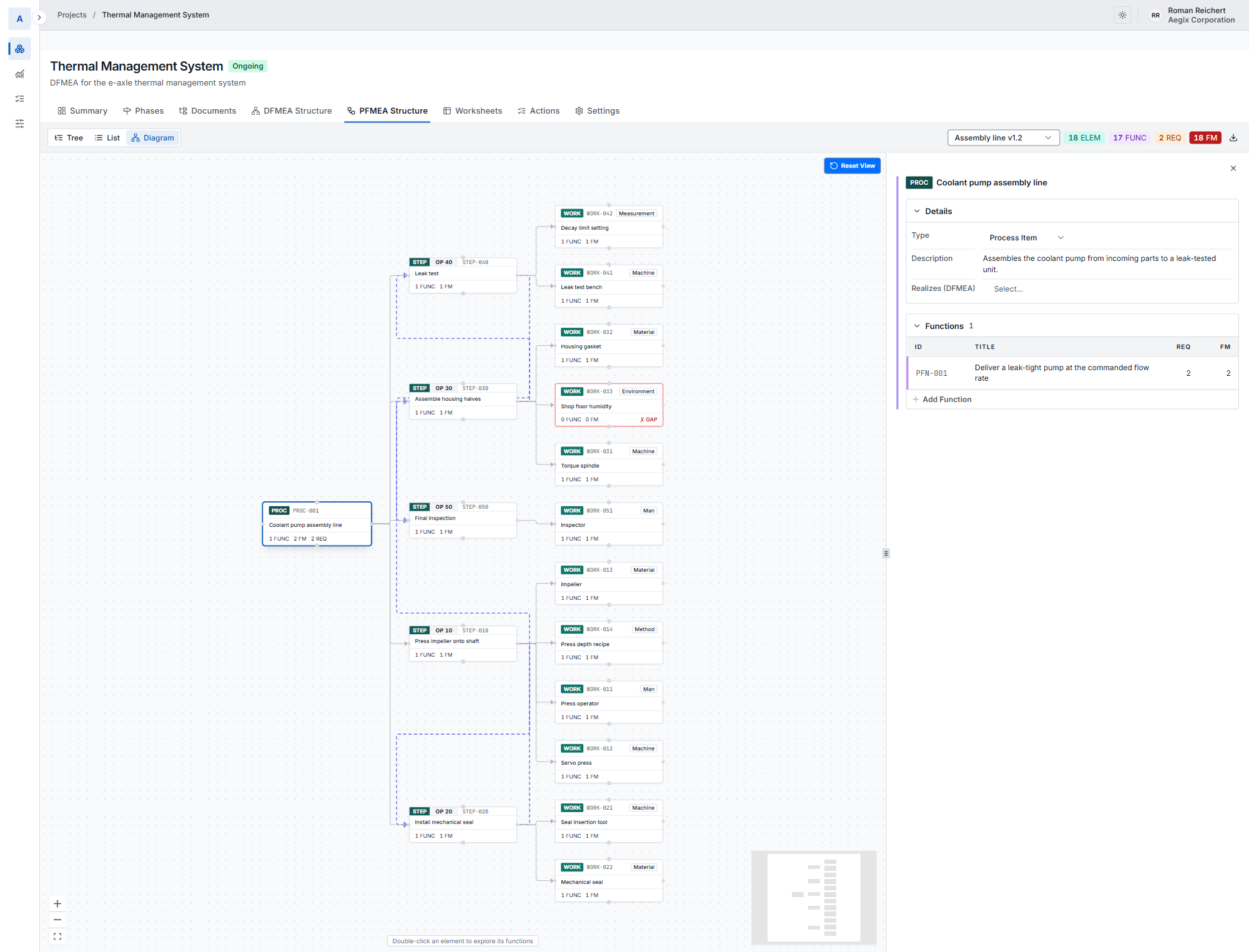Open the Assembly line v1.2 dropdown
The image size is (1249, 952).
[1003, 138]
